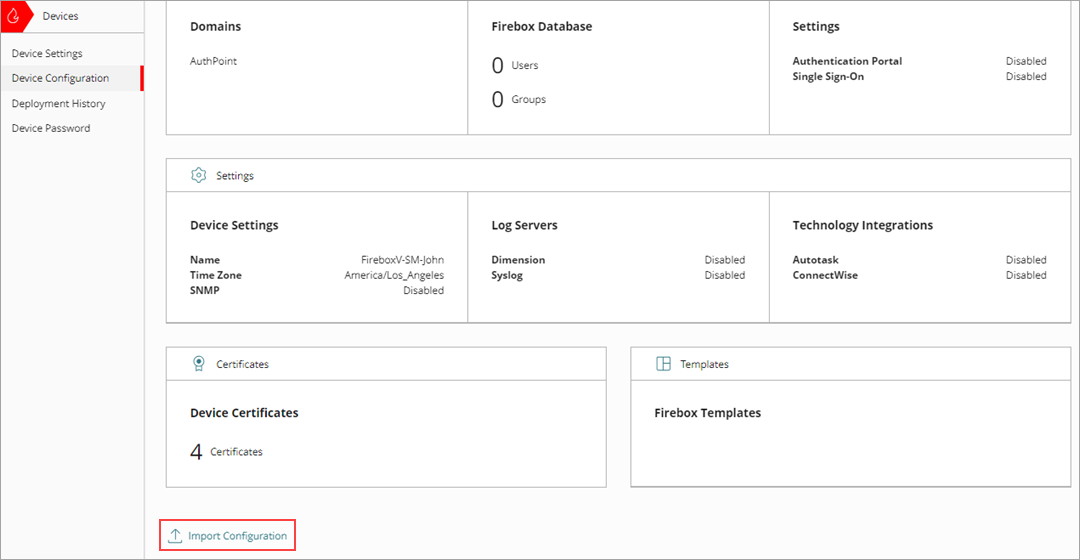Image resolution: width=1080 pixels, height=560 pixels.
Task: Click the Import Configuration upload icon
Action: [x=175, y=536]
